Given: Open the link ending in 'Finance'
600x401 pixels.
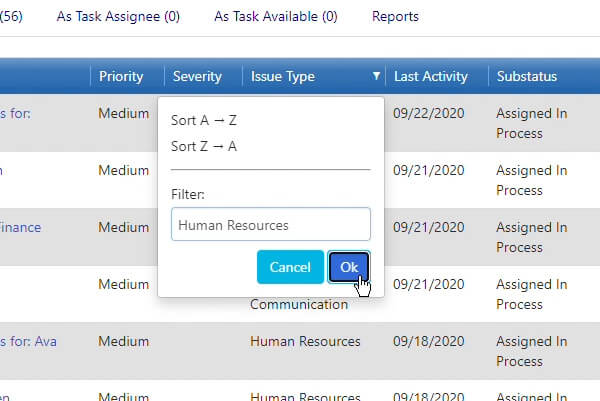Looking at the screenshot, I should click(20, 227).
